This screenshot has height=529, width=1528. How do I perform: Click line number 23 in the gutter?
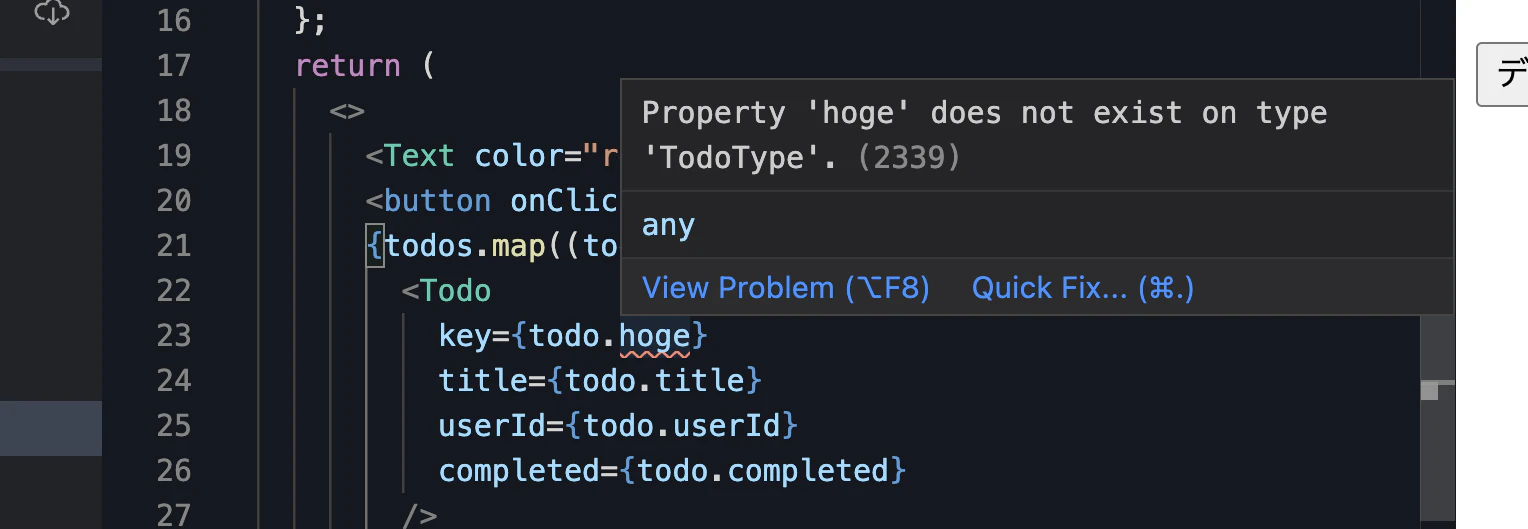point(173,336)
